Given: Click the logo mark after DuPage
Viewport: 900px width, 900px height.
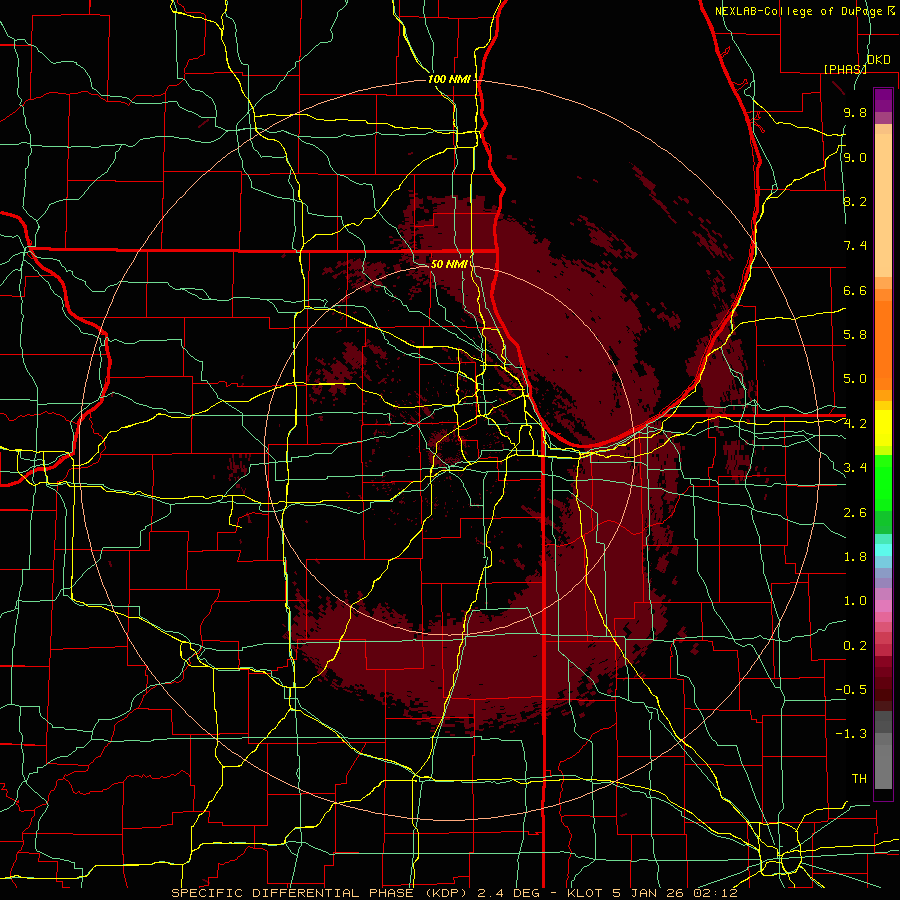Looking at the screenshot, I should [891, 11].
